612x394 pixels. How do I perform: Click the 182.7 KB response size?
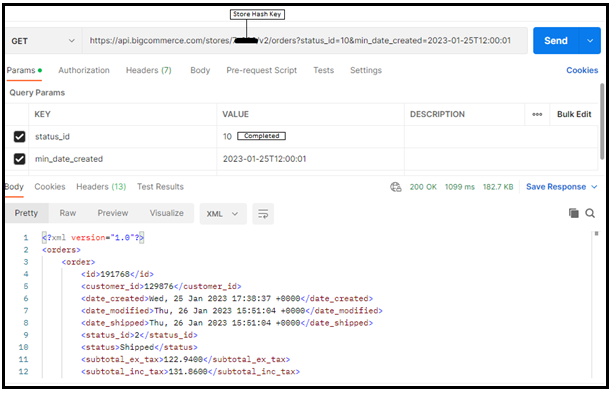(498, 187)
